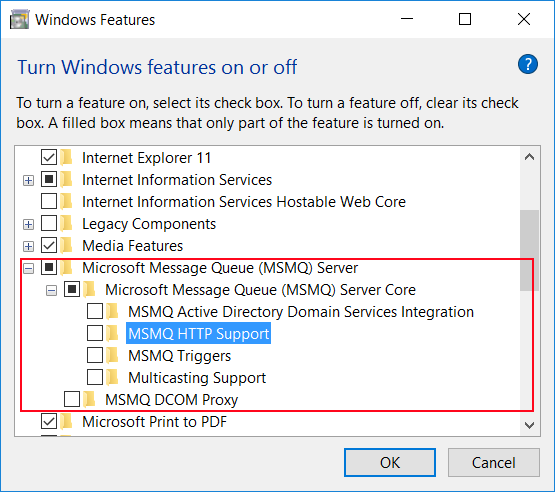
Task: Click the Legacy Components folder icon
Action: pos(67,224)
